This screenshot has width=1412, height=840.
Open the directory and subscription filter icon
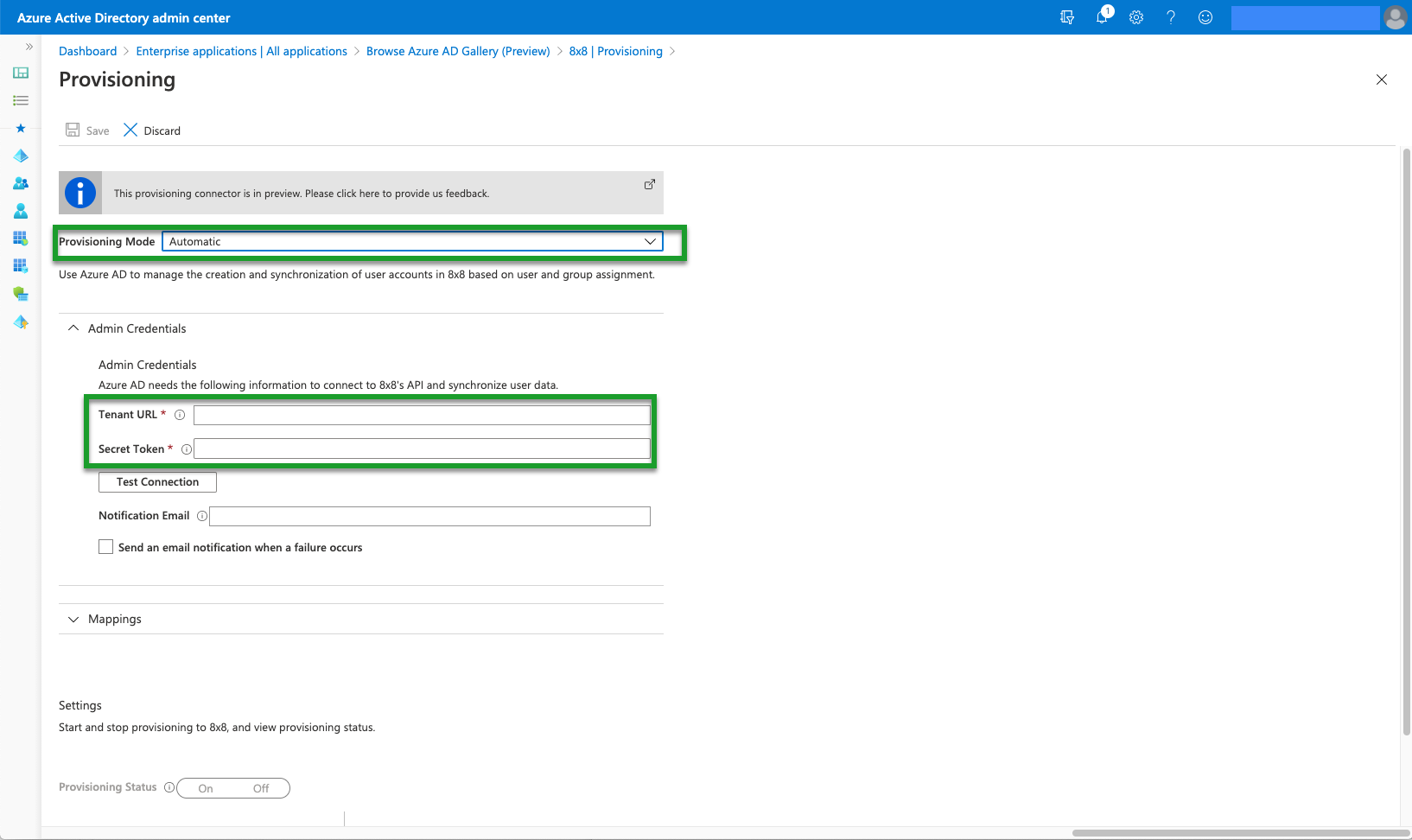coord(1067,17)
